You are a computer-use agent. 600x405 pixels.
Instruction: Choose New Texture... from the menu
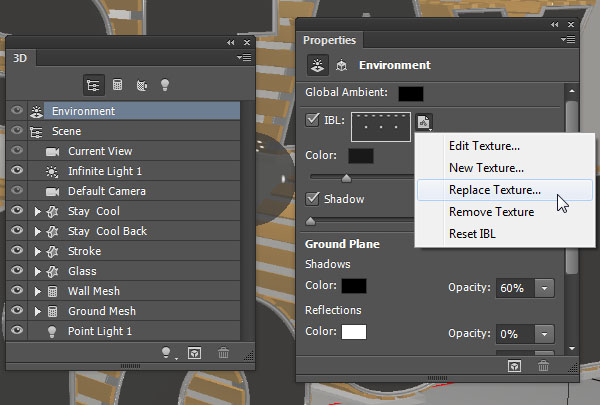coord(505,168)
